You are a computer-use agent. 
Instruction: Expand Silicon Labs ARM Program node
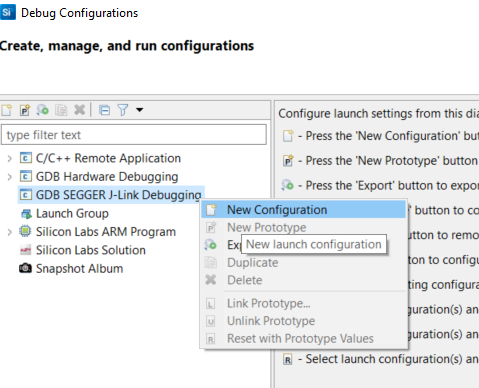(10, 232)
